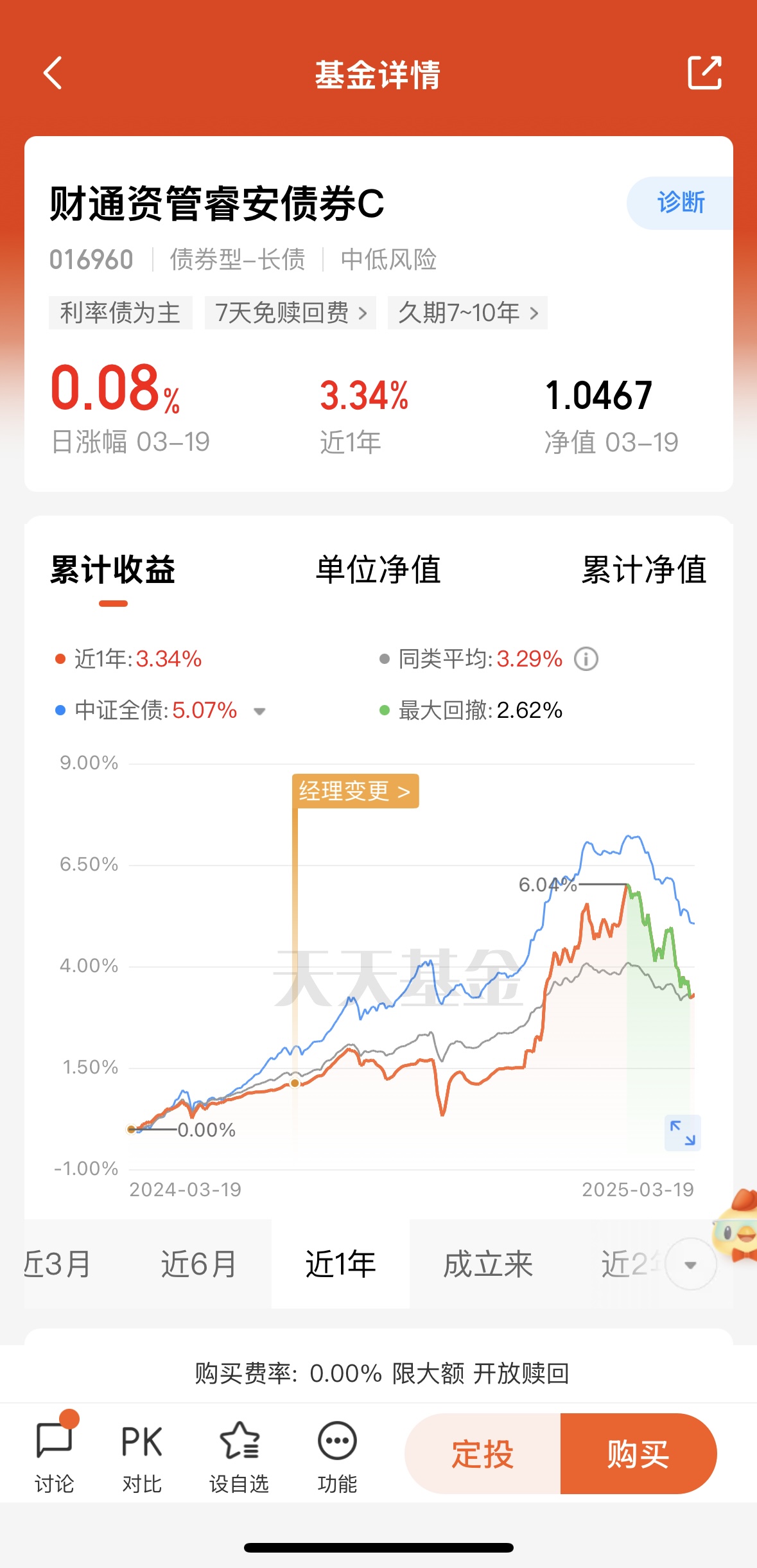Open the share icon in header

tap(704, 73)
